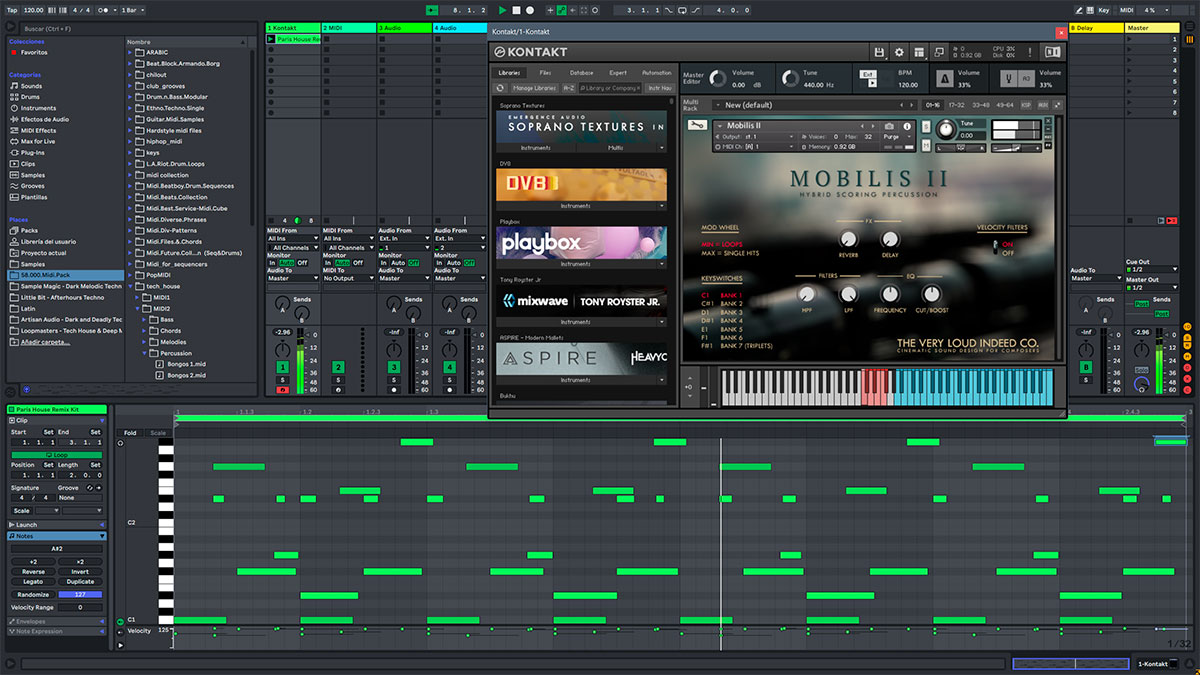Viewport: 1200px width, 675px height.
Task: Expand the ARABIC folder
Action: click(131, 52)
